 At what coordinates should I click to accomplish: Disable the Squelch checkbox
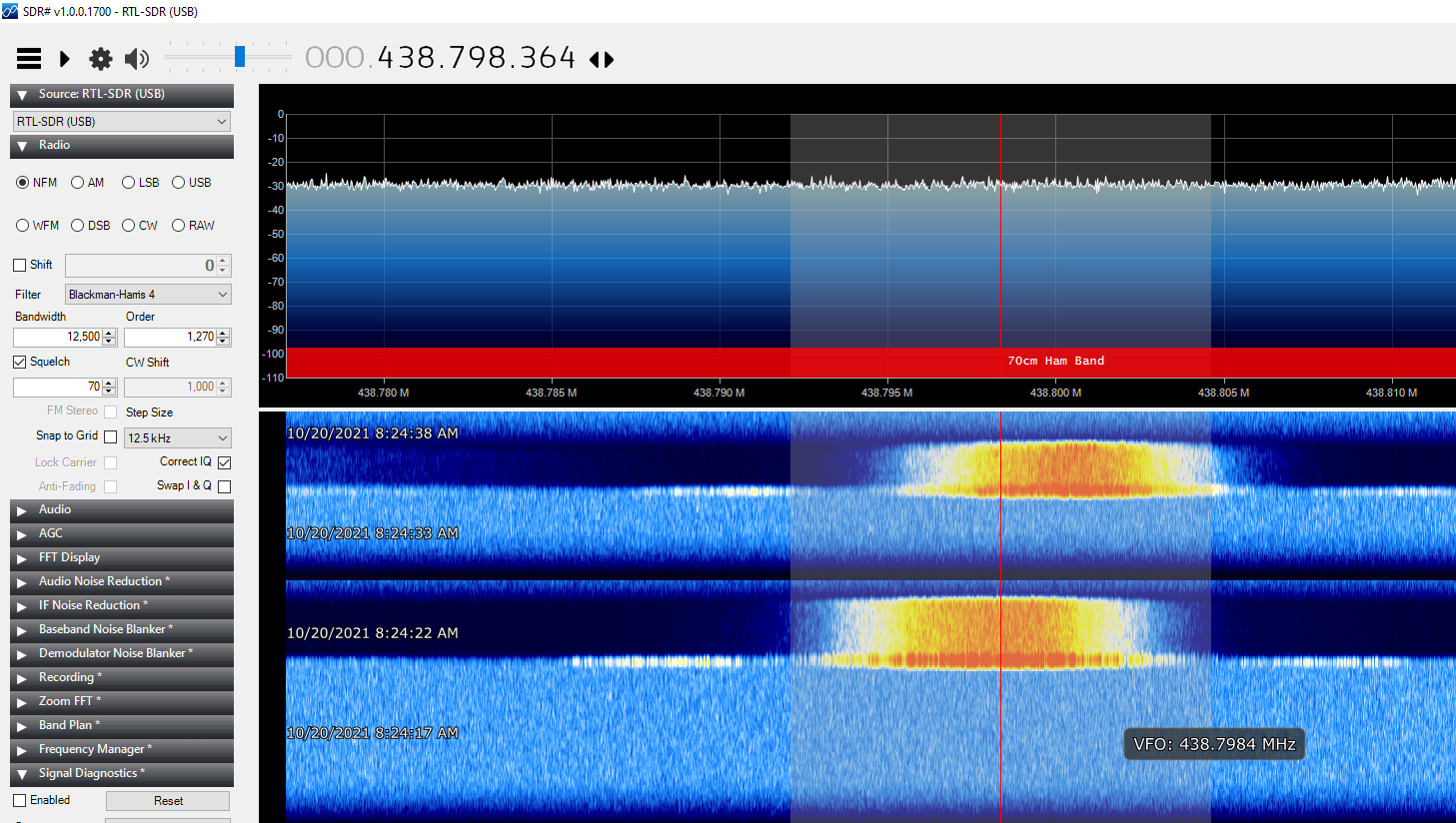(x=20, y=362)
